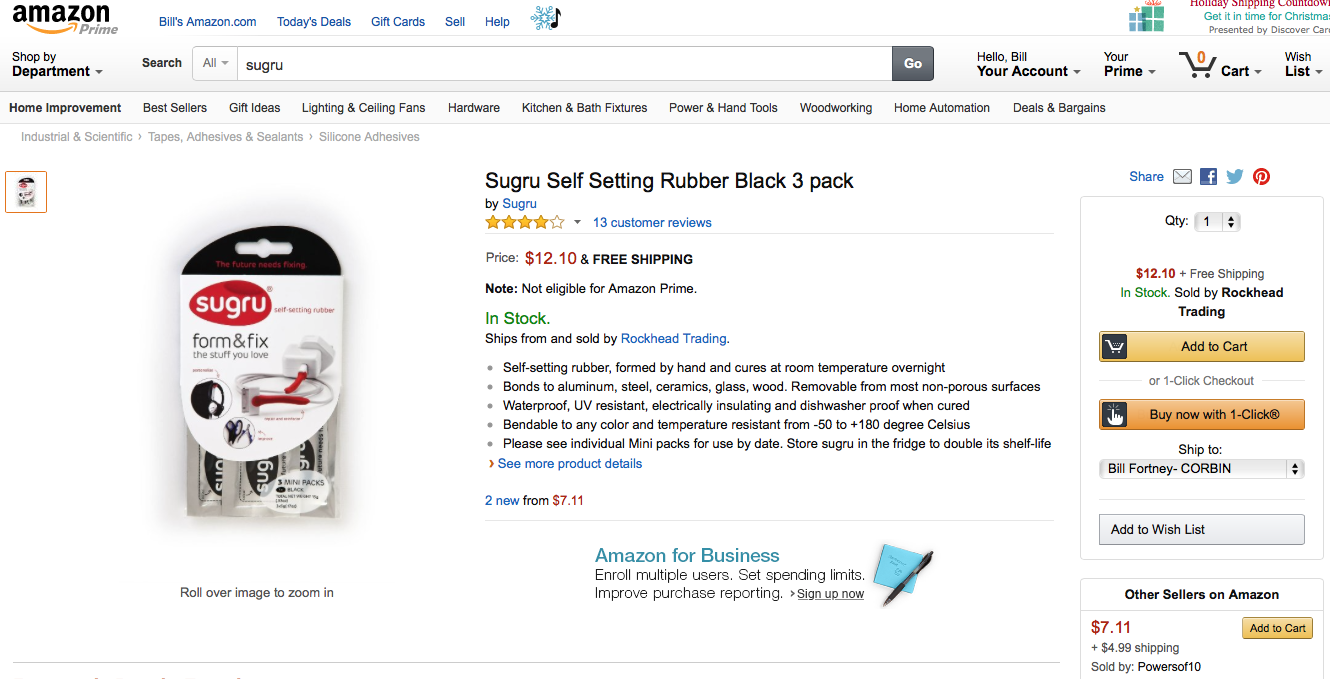Click the Rockhead Trading seller link
1330x679 pixels.
tap(674, 338)
